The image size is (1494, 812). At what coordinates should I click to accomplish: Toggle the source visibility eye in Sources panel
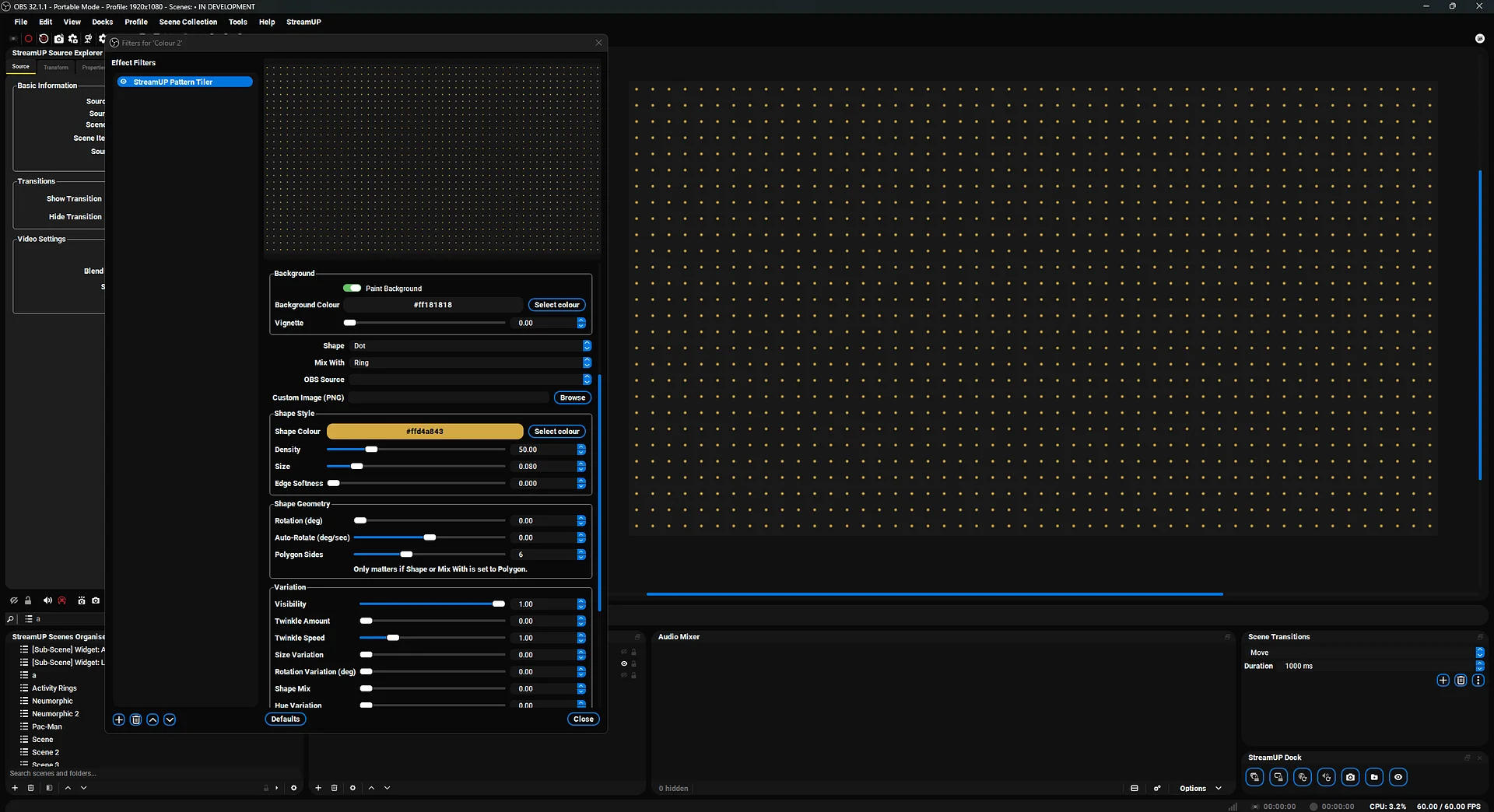tap(624, 663)
